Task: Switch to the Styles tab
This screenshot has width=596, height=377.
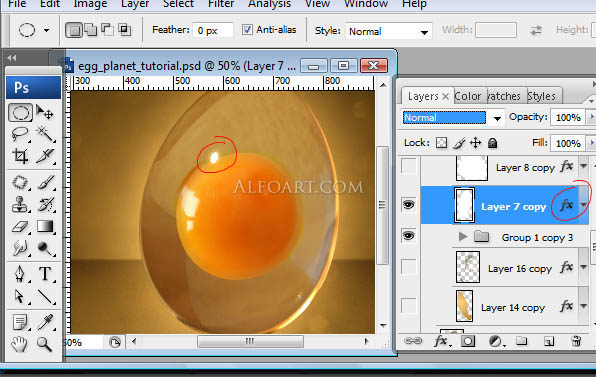Action: tap(541, 96)
